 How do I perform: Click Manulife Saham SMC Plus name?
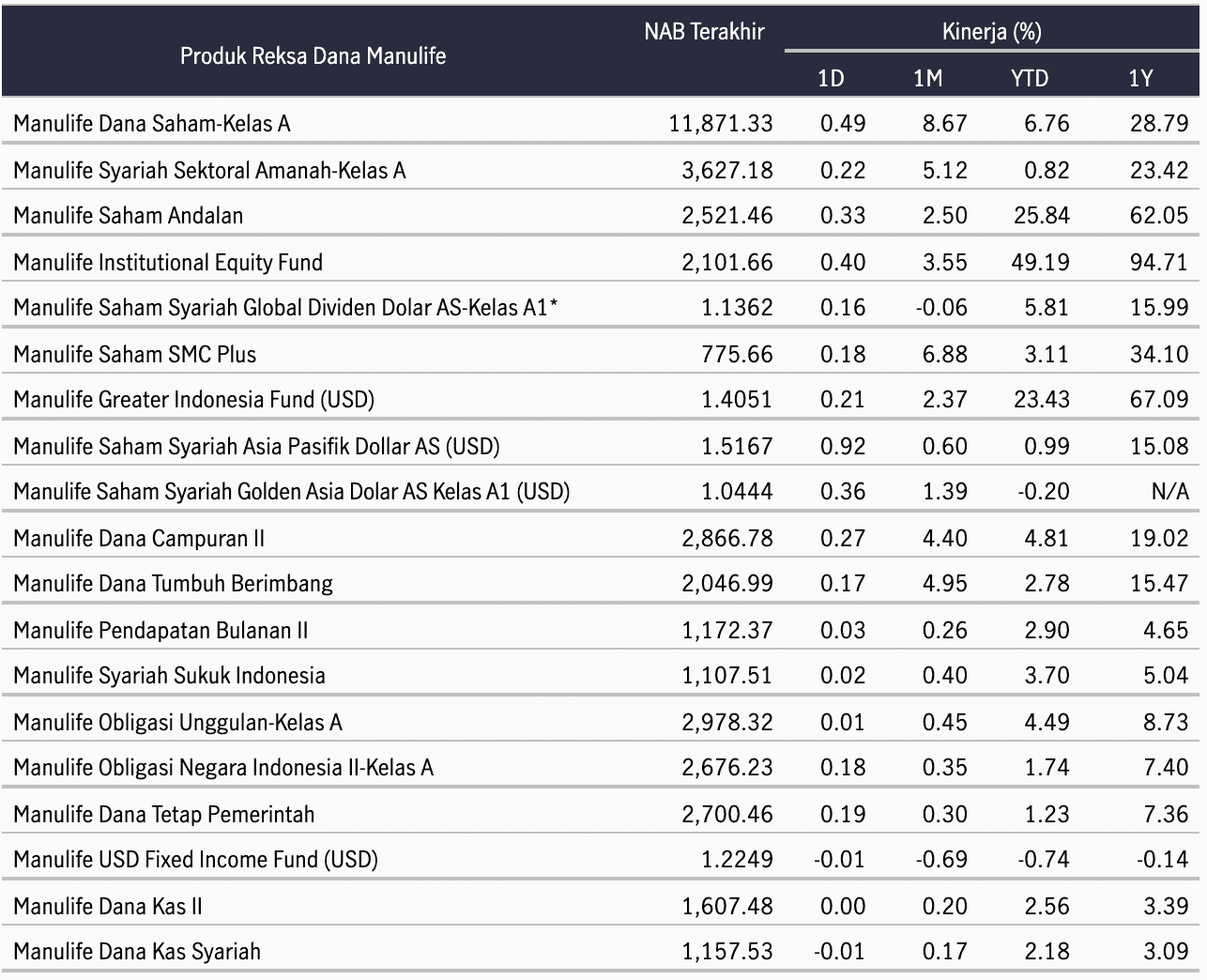[134, 354]
